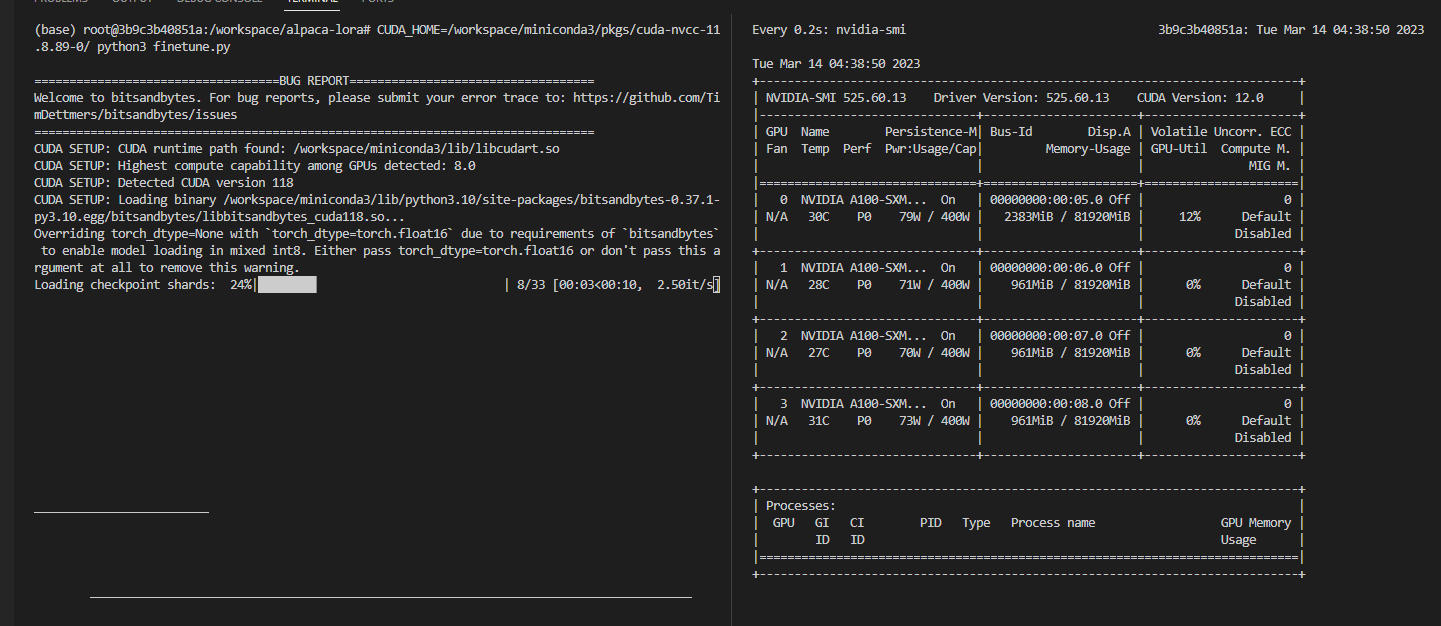
Task: Open the OUTPUT panel tab
Action: pos(132,2)
